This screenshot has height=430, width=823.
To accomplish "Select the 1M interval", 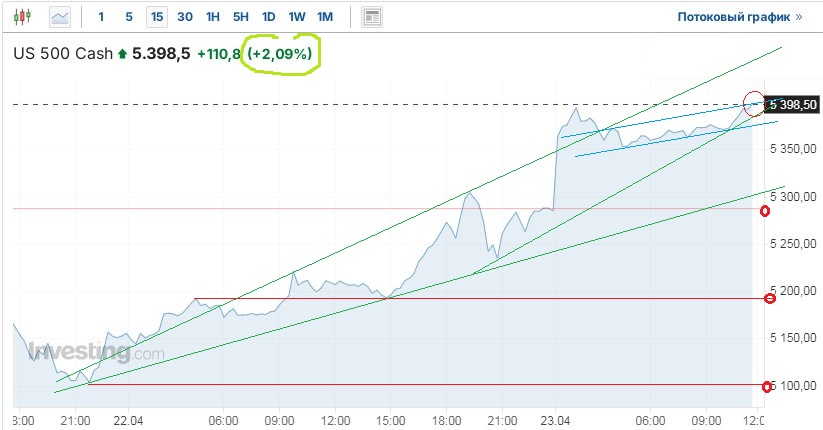I will point(325,17).
